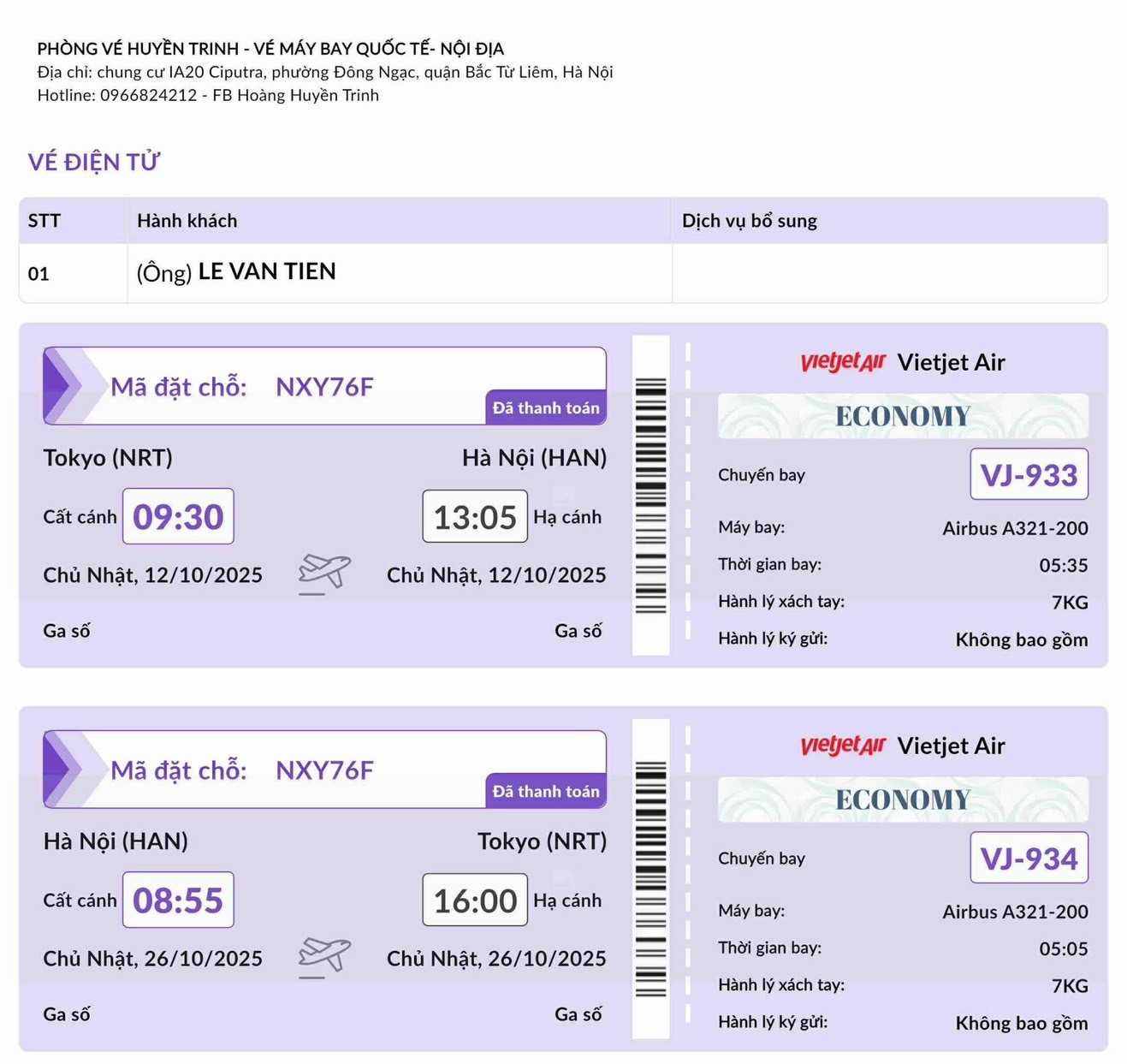Click the 'VÉ ĐIỆN TỬ' heading
The image size is (1127, 1064).
coord(94,162)
